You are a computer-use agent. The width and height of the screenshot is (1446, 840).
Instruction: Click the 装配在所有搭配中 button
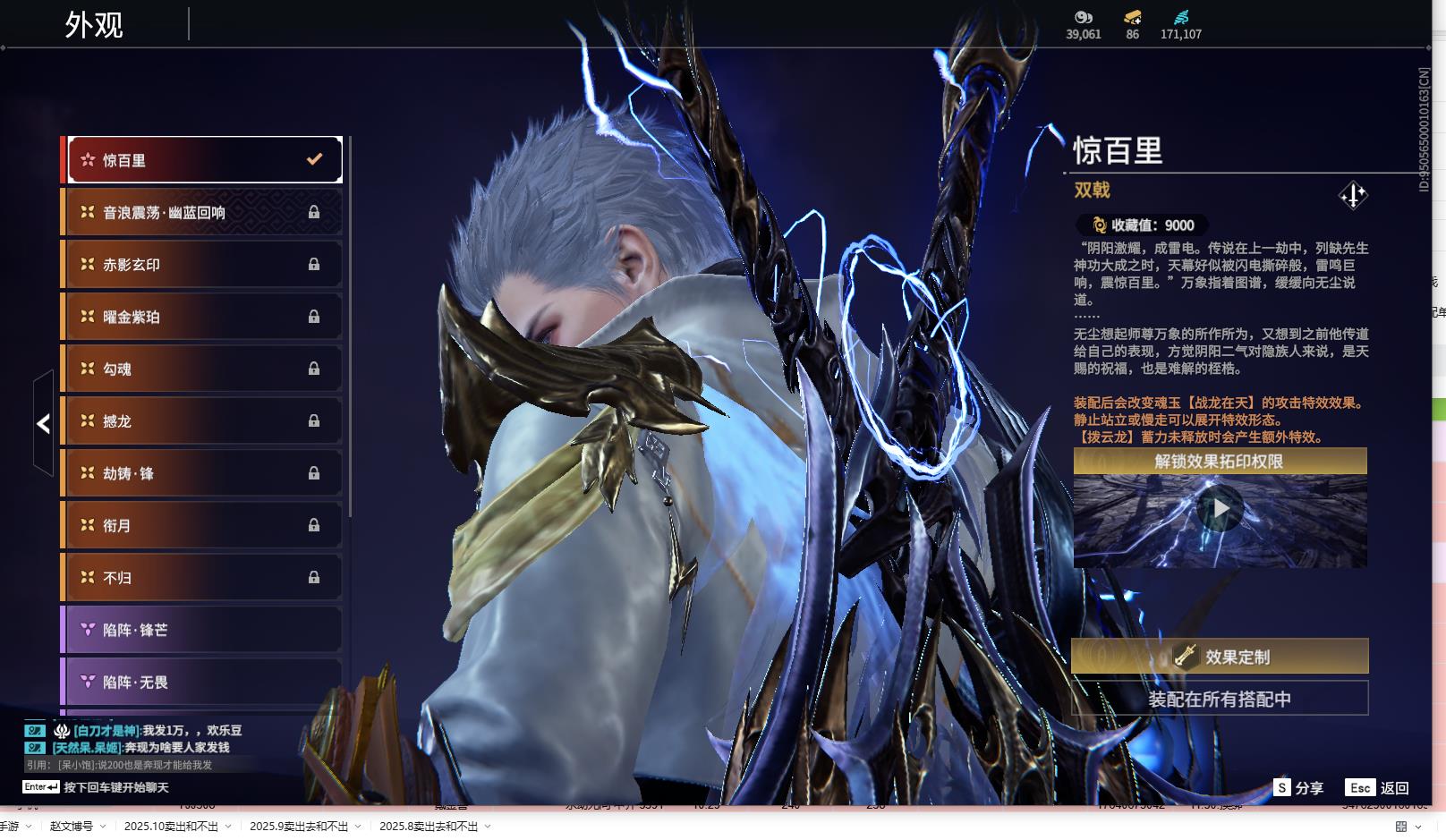pyautogui.click(x=1220, y=699)
